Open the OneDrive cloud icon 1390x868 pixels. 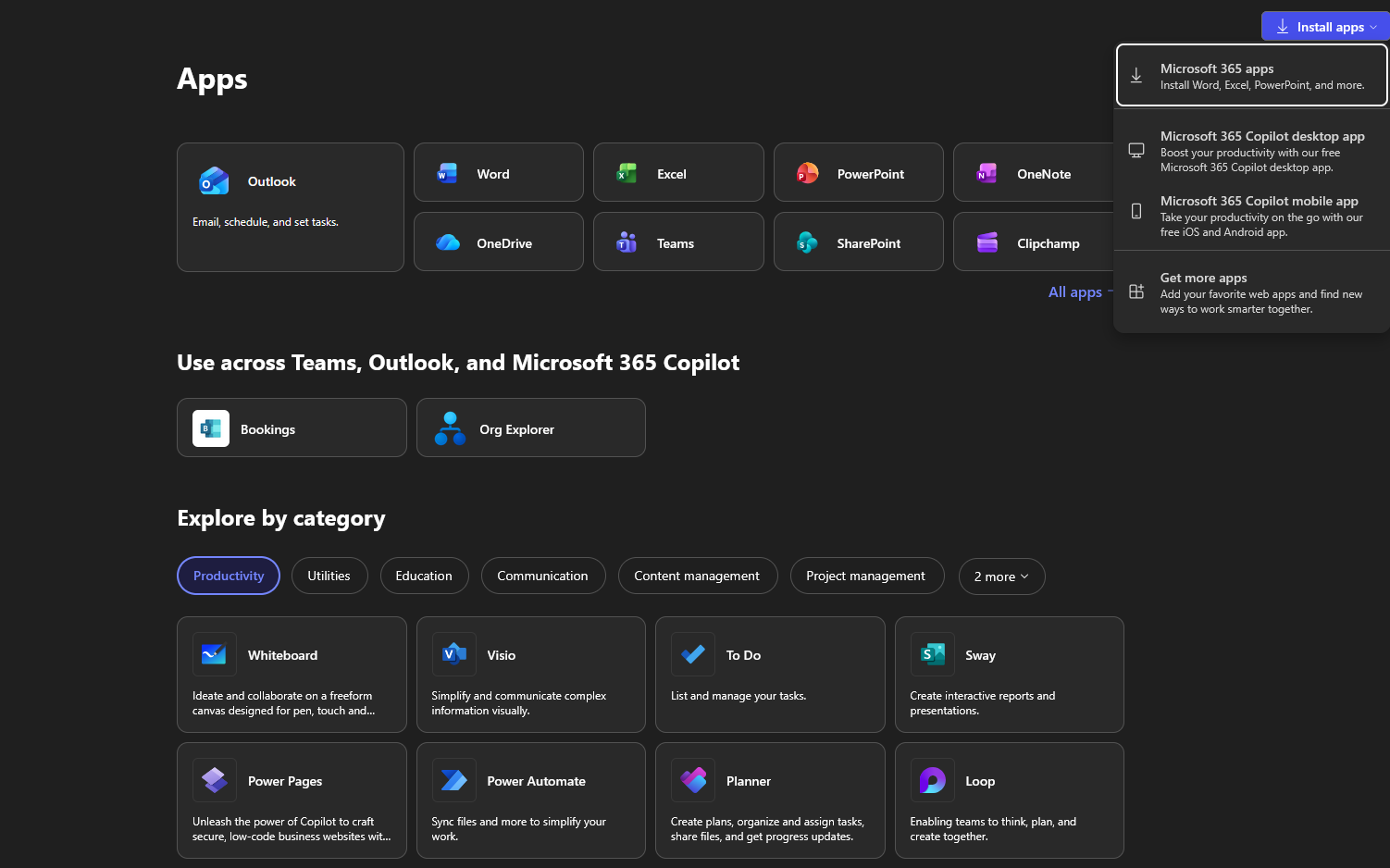pos(448,242)
